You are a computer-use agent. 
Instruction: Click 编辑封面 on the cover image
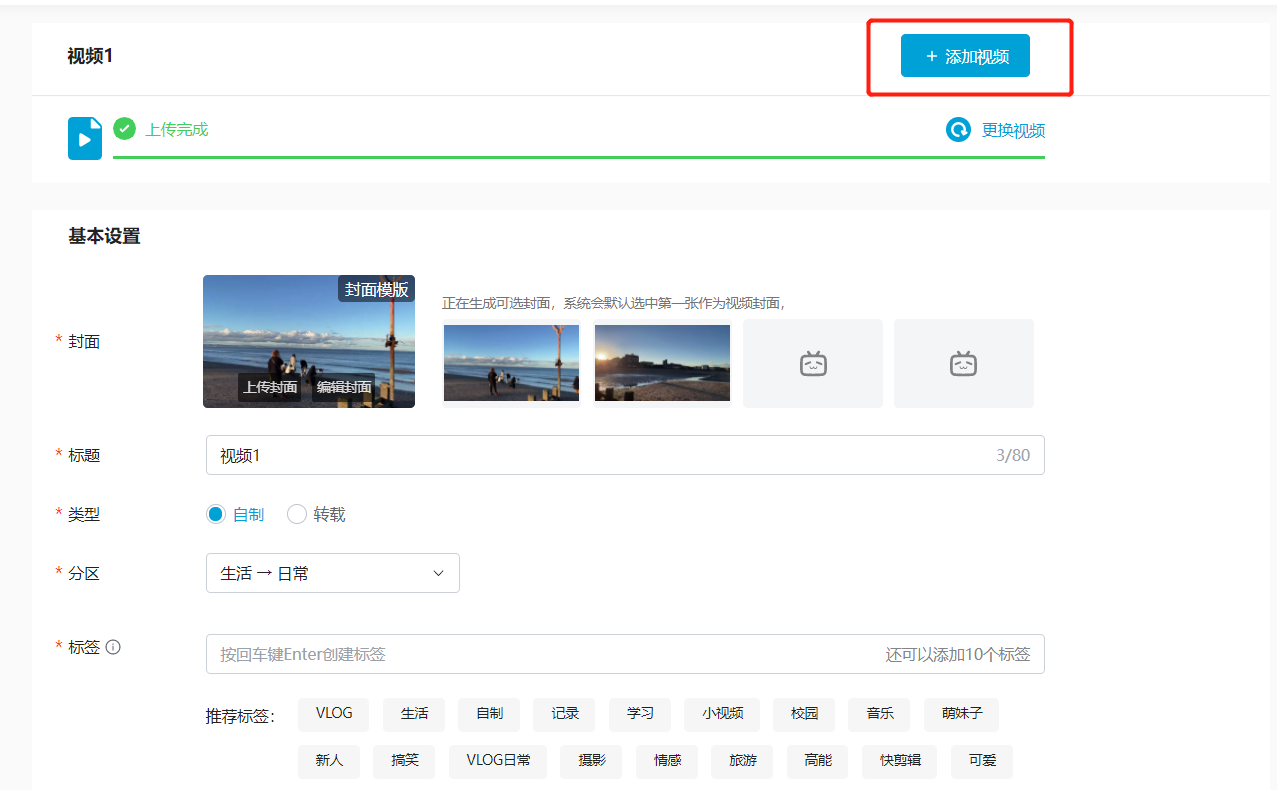(344, 387)
